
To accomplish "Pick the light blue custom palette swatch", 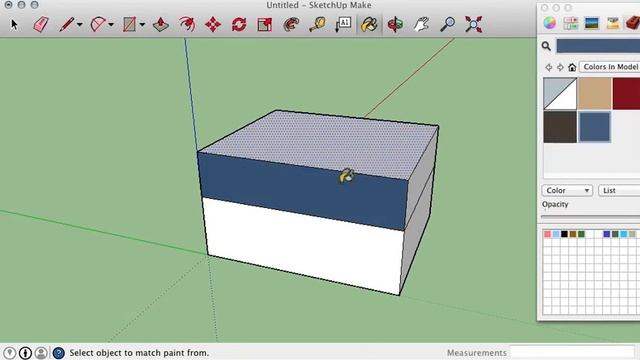I will [x=556, y=234].
